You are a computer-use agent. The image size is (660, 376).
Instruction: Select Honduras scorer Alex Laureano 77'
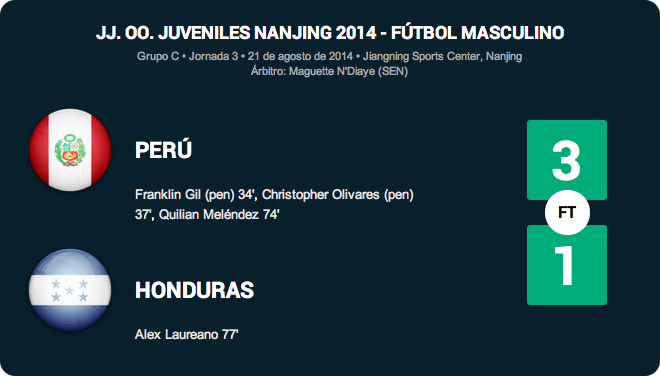186,334
